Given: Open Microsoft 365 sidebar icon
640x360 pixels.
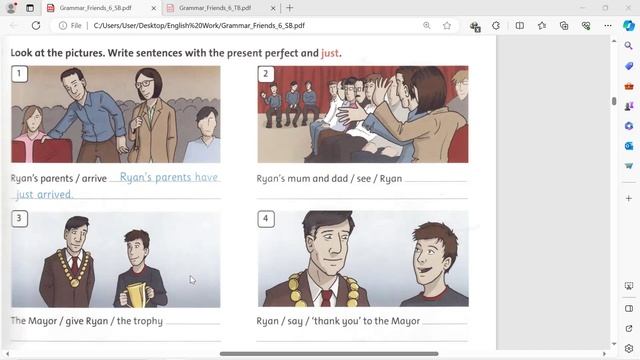Looking at the screenshot, I should click(x=629, y=126).
